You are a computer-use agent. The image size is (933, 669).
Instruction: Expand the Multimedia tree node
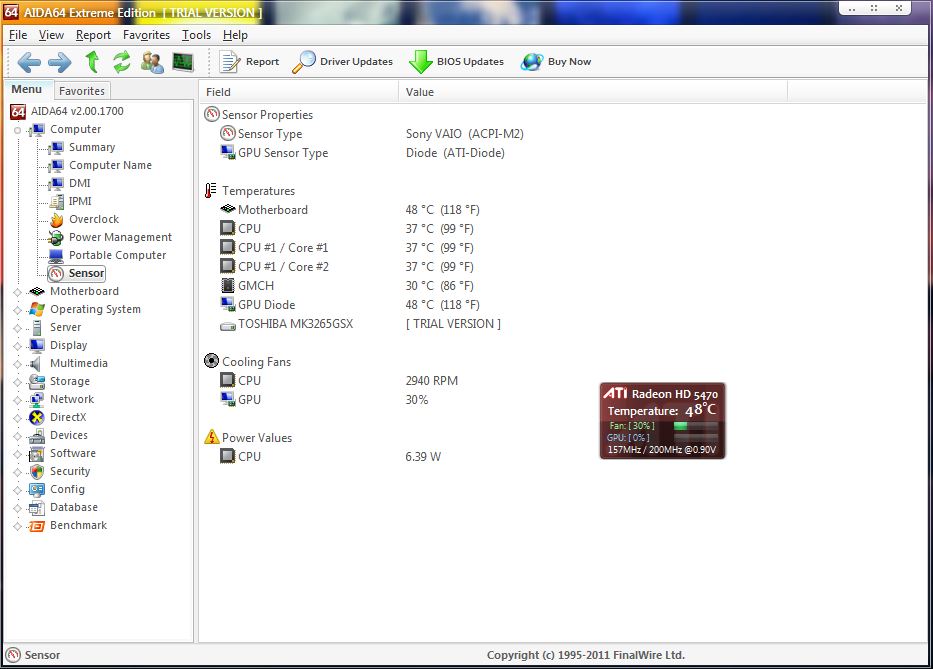tap(17, 364)
